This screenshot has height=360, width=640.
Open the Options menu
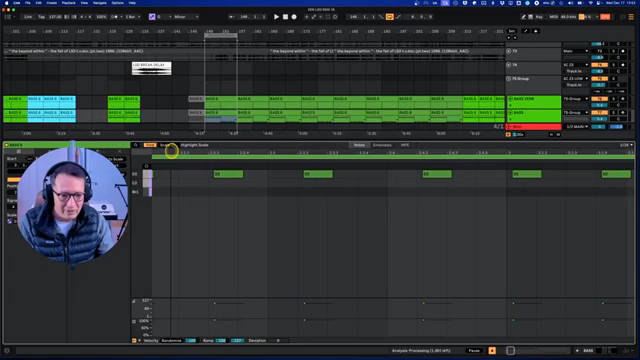pos(118,3)
